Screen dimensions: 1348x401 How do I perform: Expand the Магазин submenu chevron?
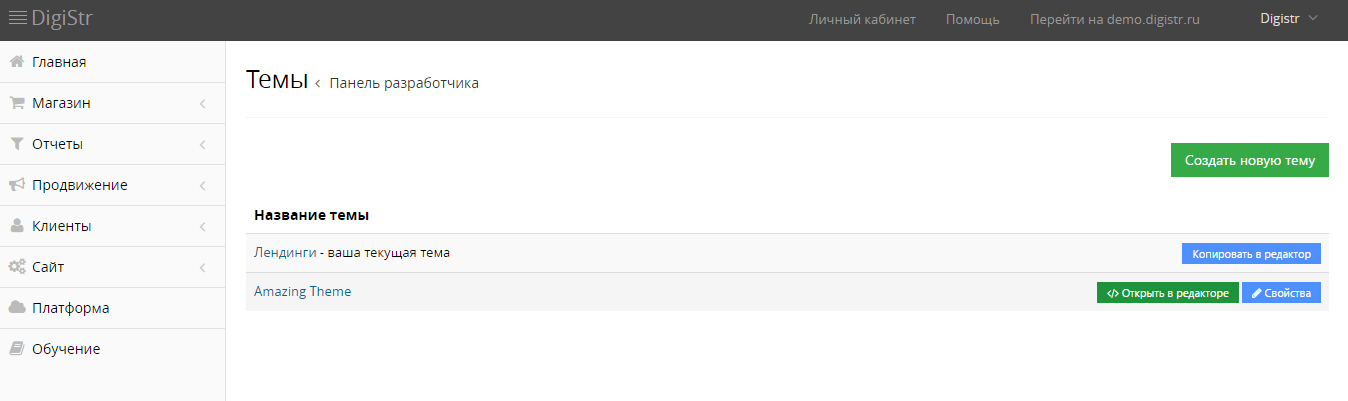point(202,104)
